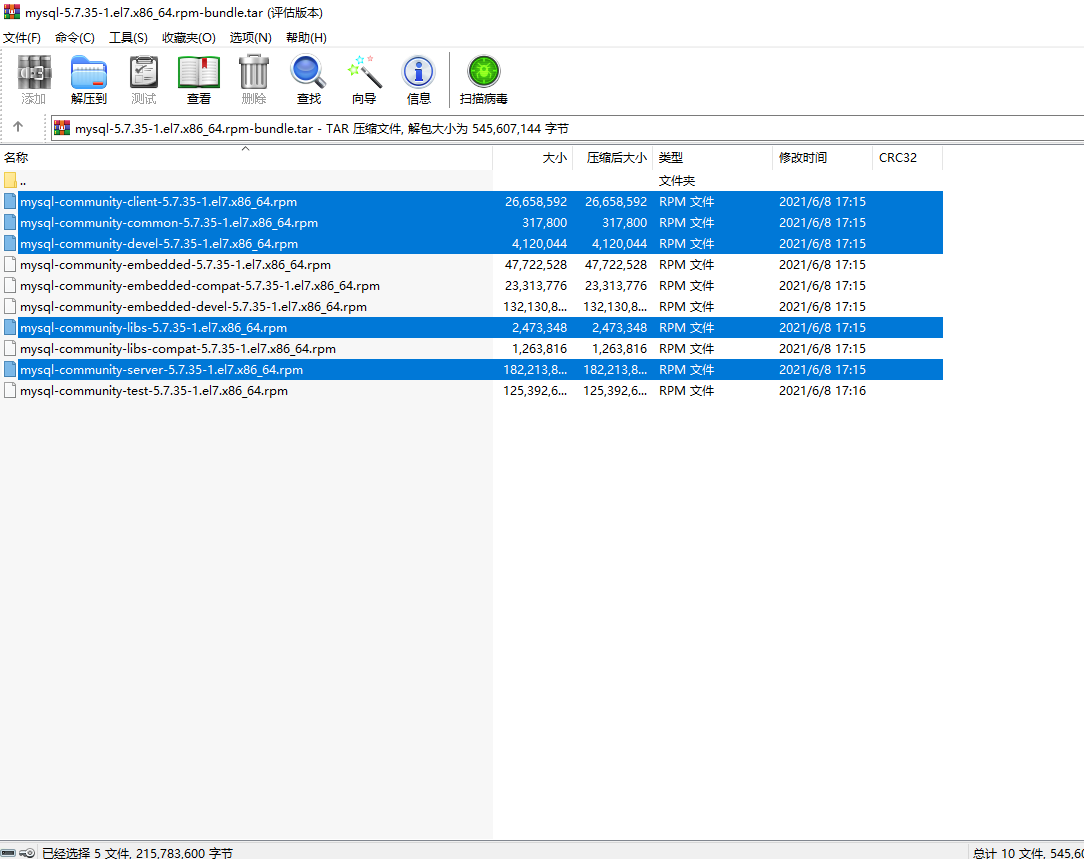Click file icon of mysql-community-test rpm
Screen dimensions: 1084x859
pos(10,390)
